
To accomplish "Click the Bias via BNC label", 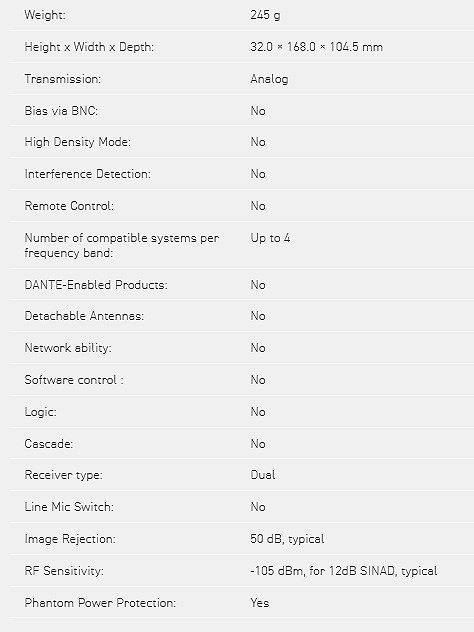I will click(x=61, y=110).
